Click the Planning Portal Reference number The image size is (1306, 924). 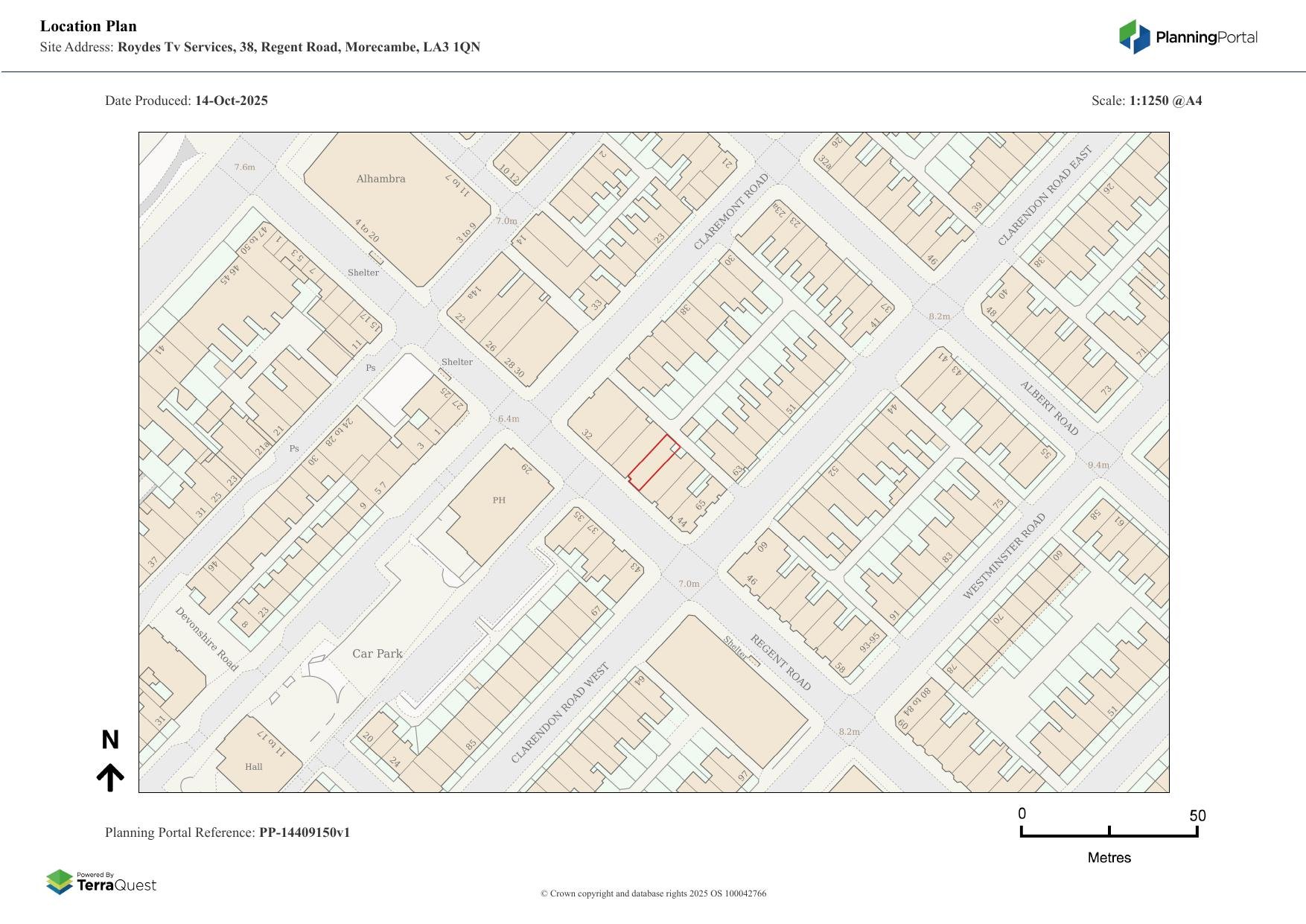(304, 832)
